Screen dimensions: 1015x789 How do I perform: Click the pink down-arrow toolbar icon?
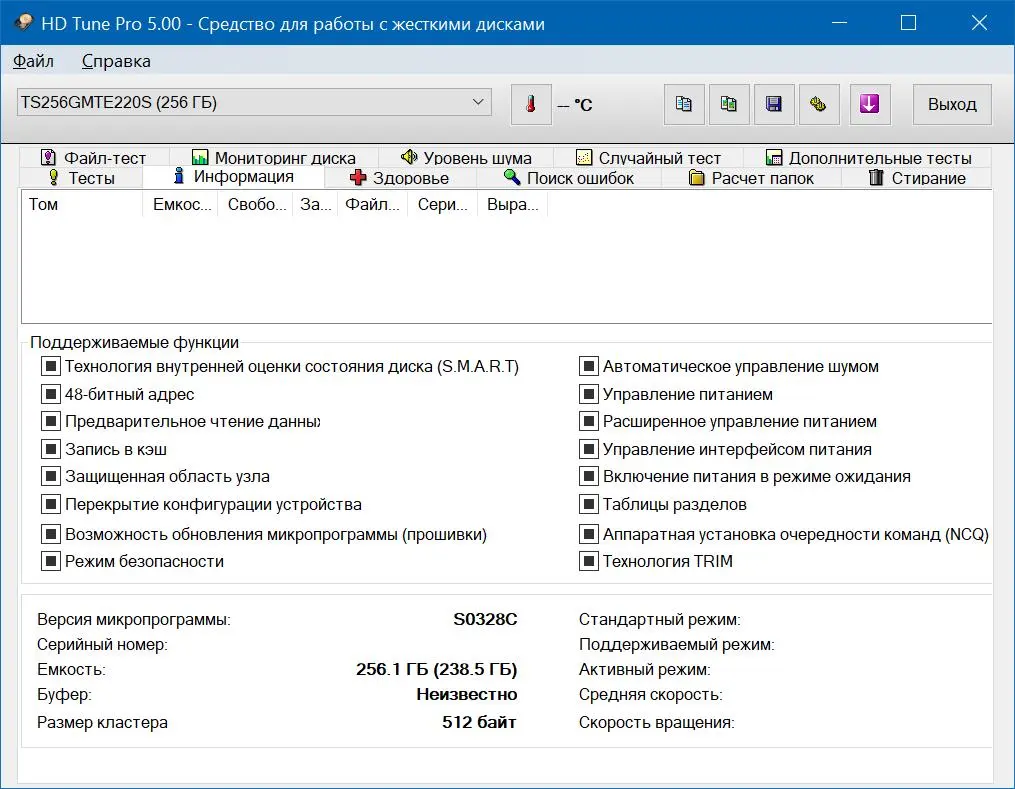pyautogui.click(x=869, y=104)
